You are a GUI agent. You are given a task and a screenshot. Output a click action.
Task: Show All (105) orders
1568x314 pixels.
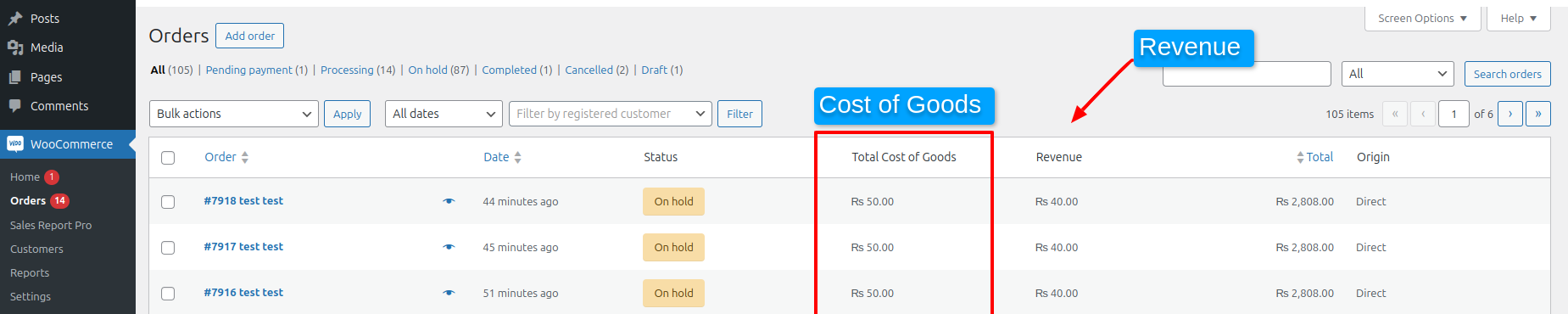point(171,70)
